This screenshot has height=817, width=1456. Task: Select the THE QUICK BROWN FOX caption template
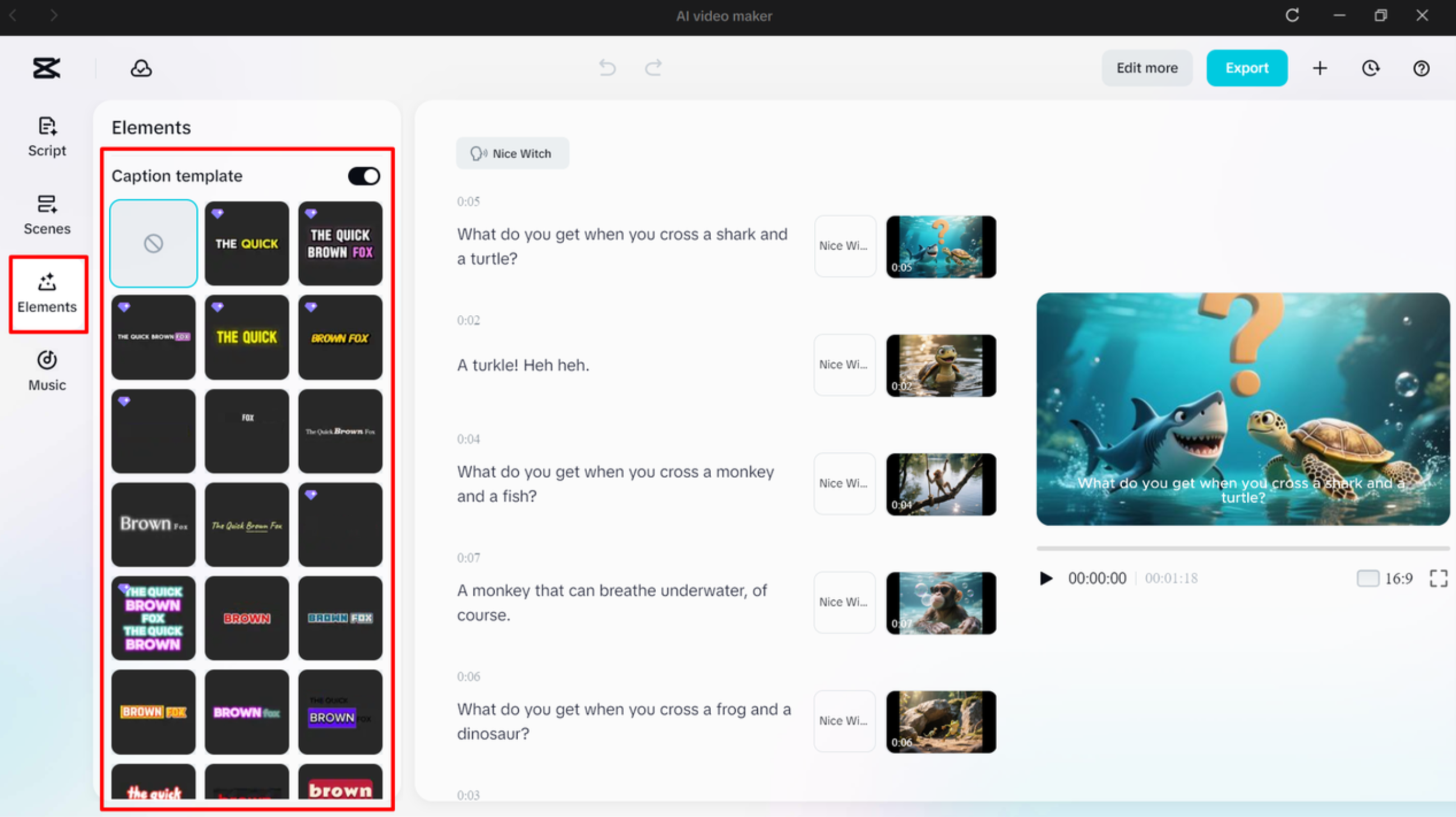coord(340,243)
